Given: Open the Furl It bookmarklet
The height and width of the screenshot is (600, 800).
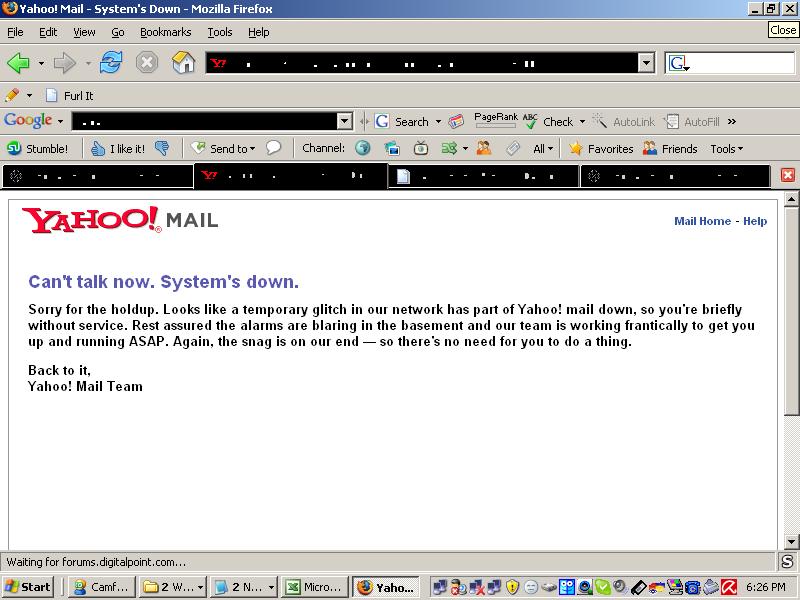Looking at the screenshot, I should tap(70, 95).
